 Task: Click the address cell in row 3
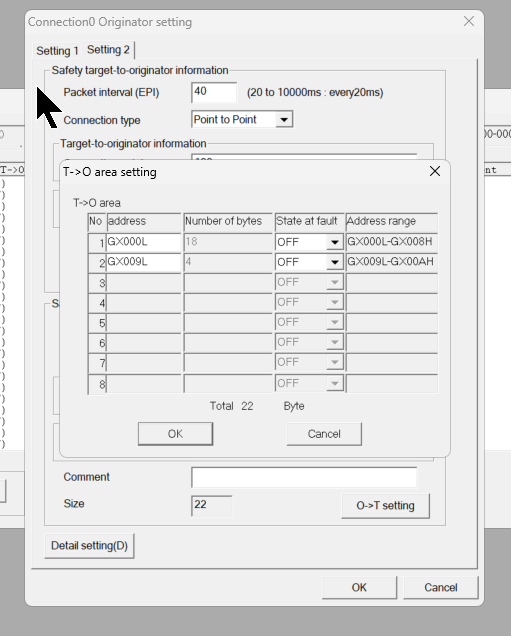144,282
